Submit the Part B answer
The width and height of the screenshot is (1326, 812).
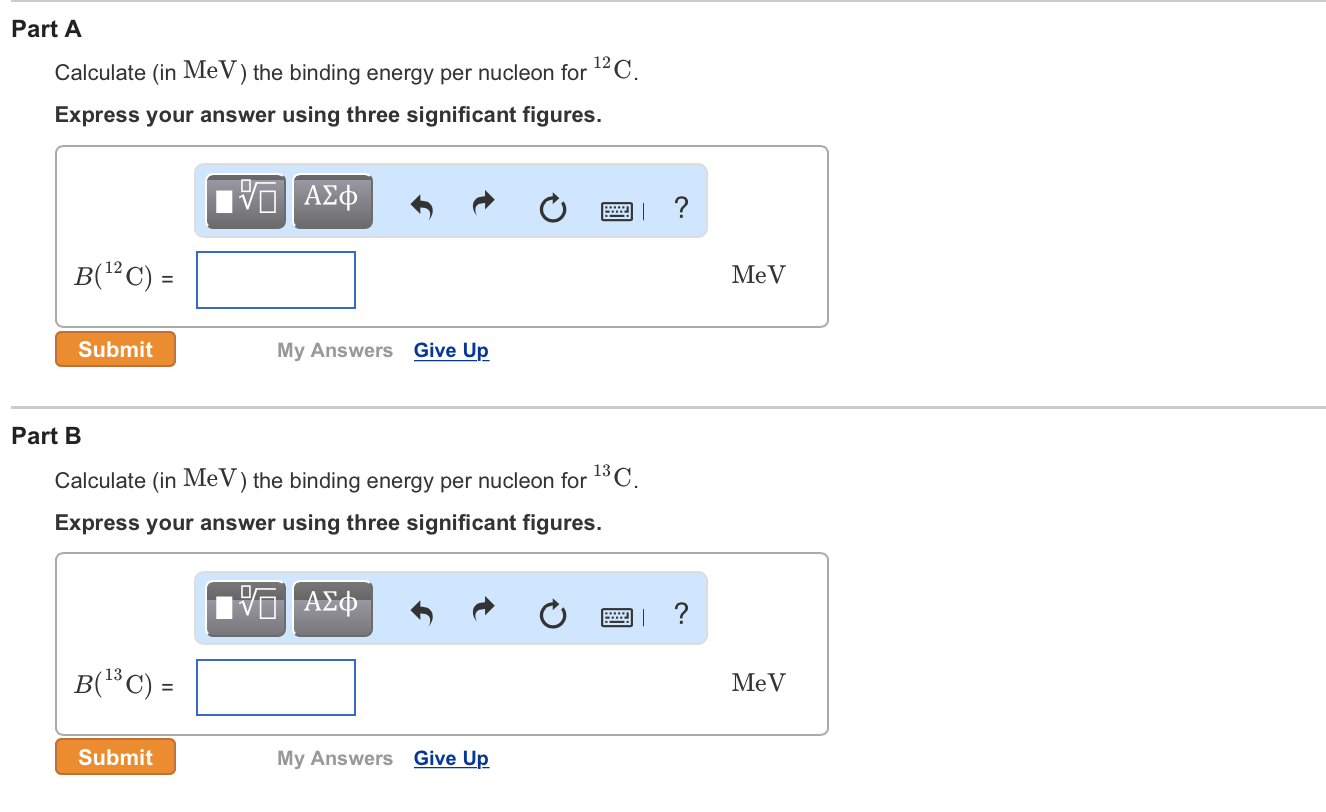(115, 756)
